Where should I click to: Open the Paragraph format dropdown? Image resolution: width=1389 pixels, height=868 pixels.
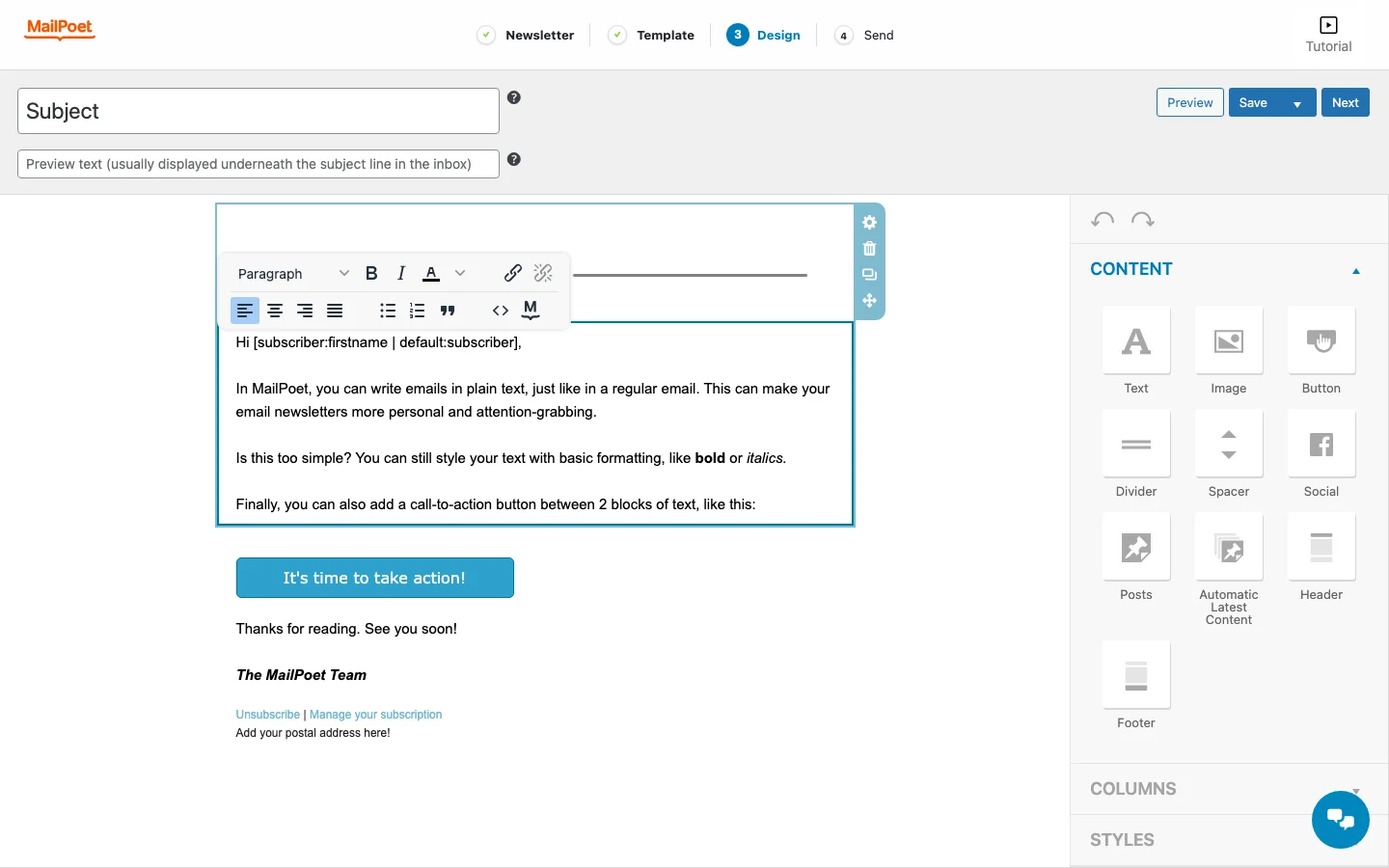click(x=292, y=274)
